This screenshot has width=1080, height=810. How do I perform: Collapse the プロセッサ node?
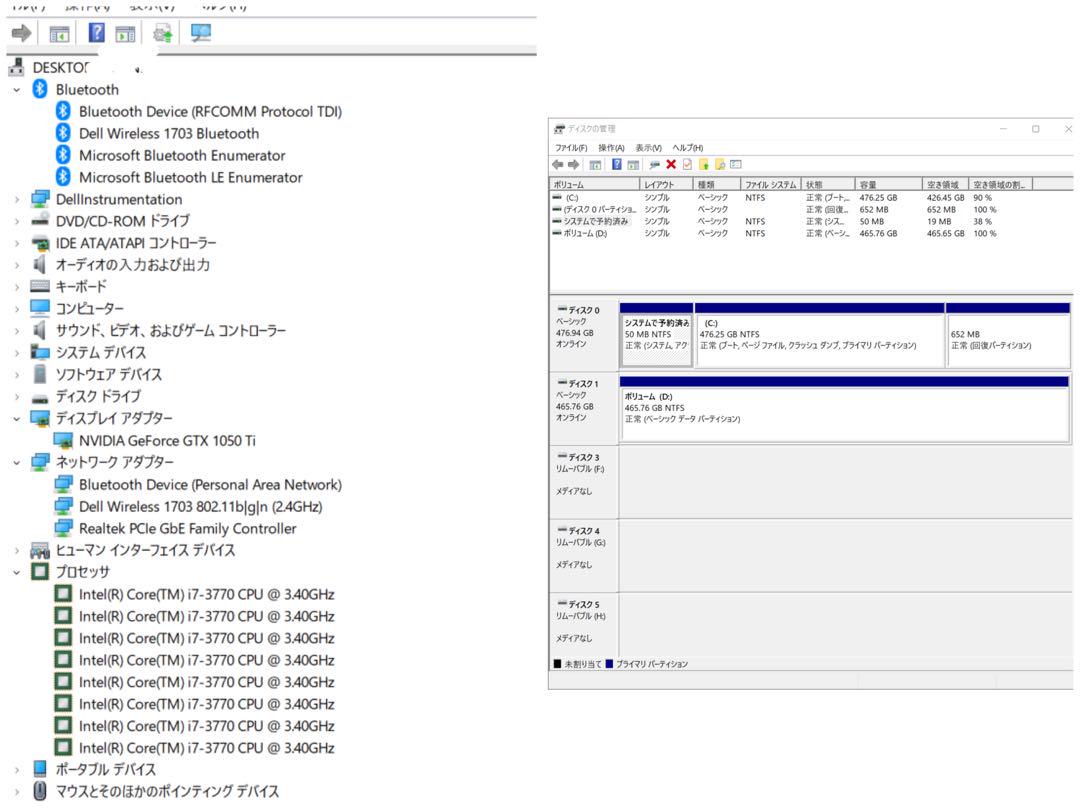17,572
